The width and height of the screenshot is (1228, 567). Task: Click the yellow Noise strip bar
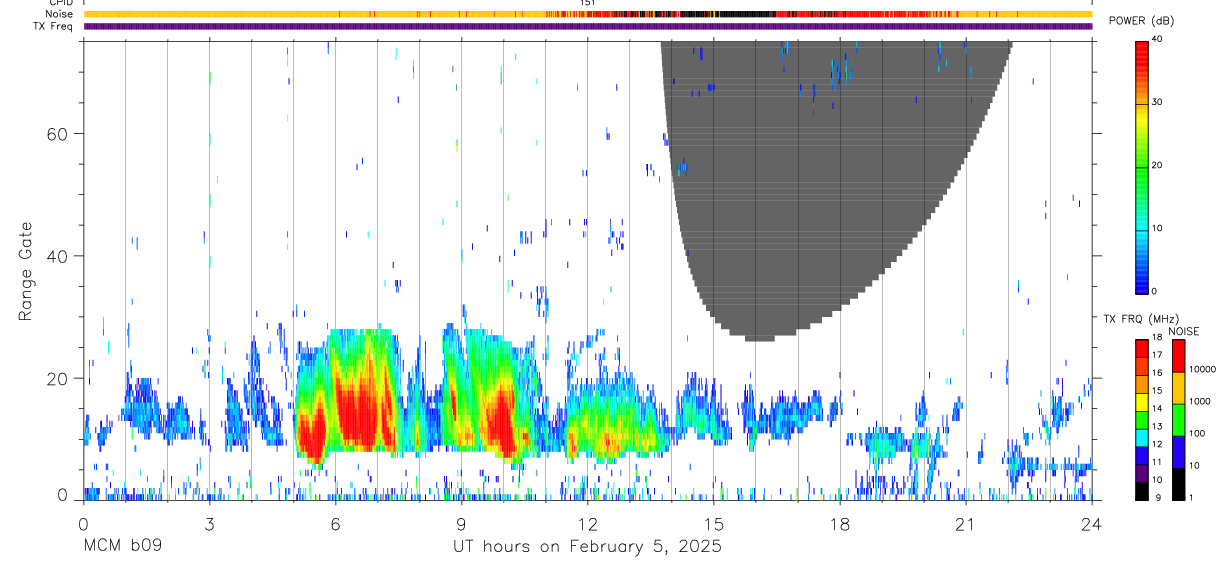coord(588,14)
